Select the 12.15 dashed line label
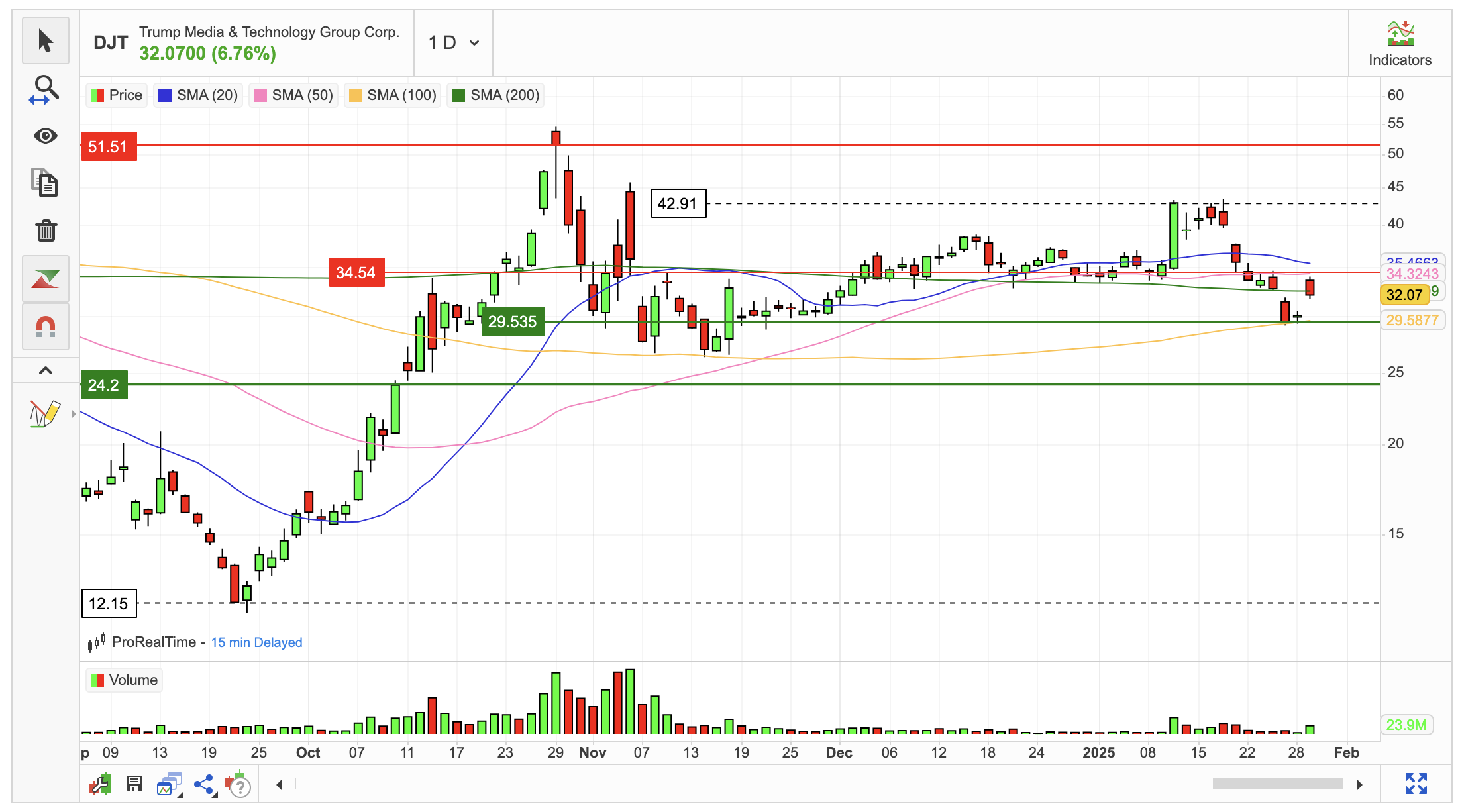The width and height of the screenshot is (1460, 812). [109, 603]
